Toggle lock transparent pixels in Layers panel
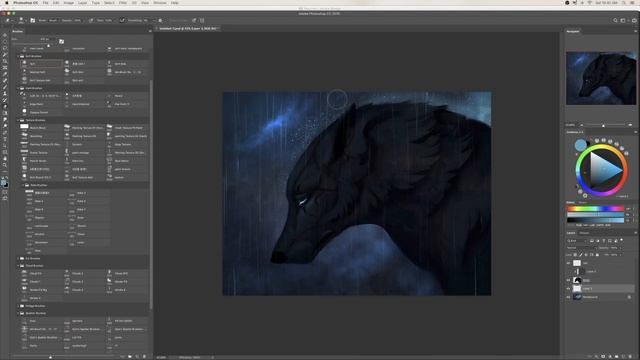This screenshot has width=640, height=360. [575, 255]
